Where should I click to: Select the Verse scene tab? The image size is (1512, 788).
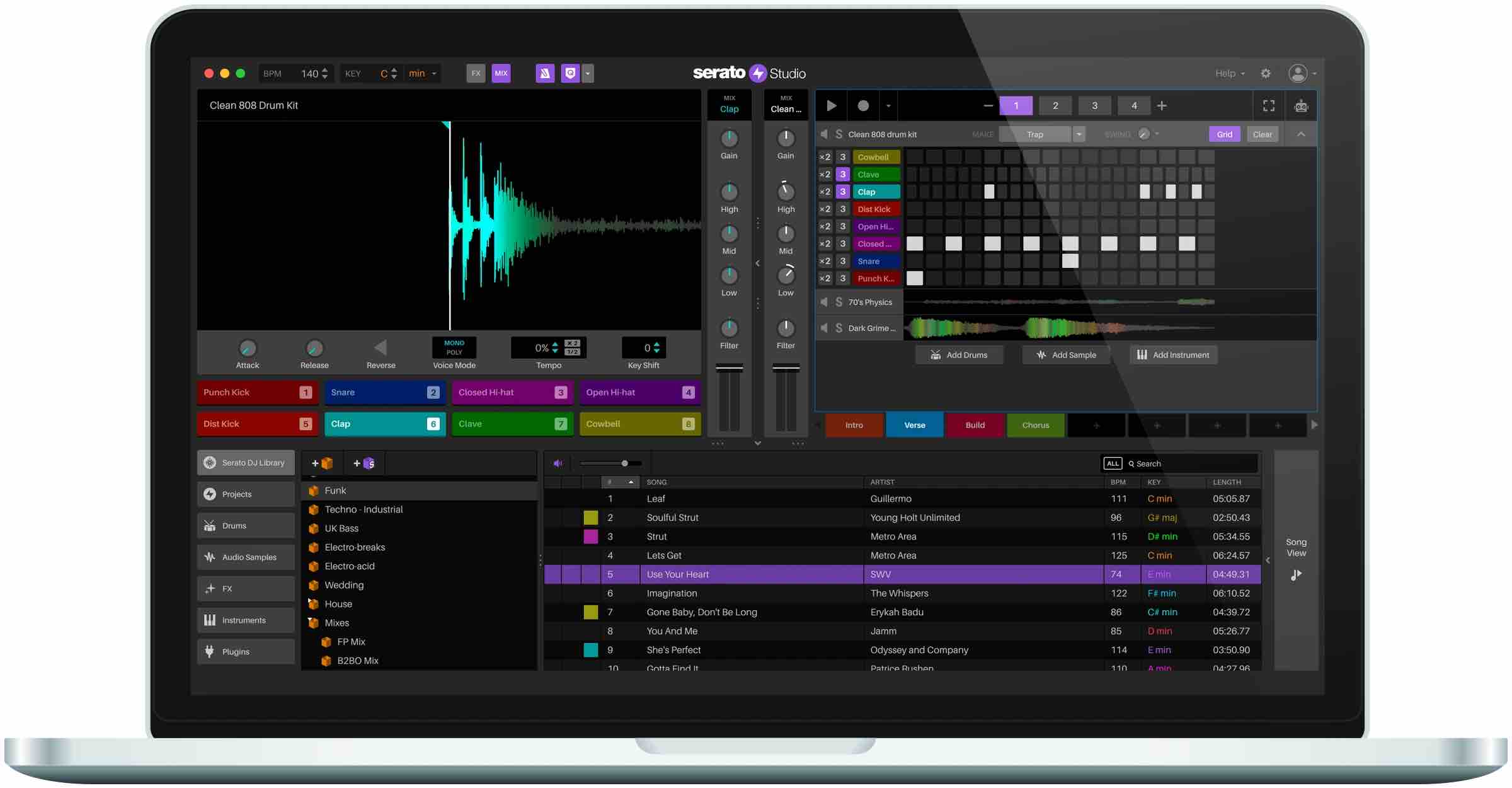pyautogui.click(x=914, y=425)
